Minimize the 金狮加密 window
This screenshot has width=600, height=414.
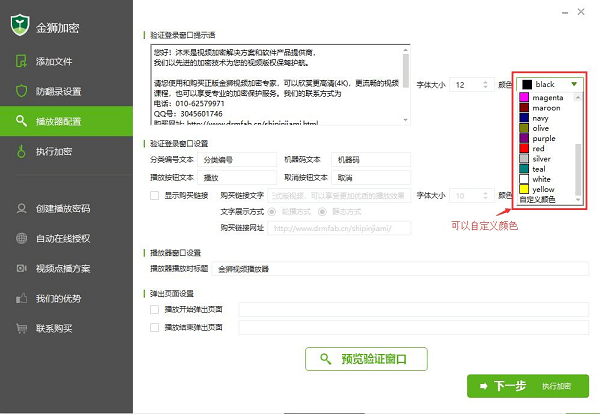point(565,13)
